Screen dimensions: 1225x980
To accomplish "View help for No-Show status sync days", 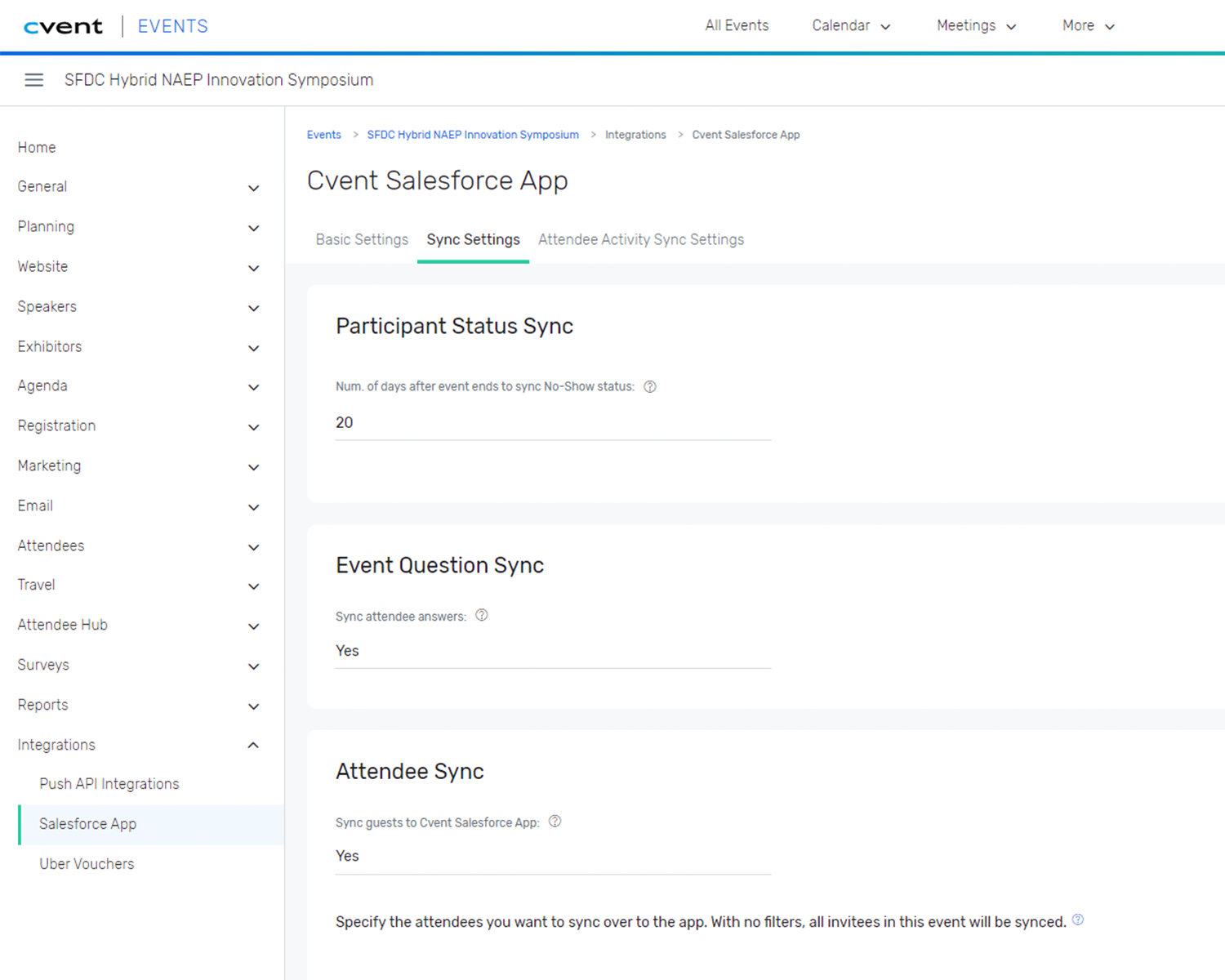I will pos(649,386).
